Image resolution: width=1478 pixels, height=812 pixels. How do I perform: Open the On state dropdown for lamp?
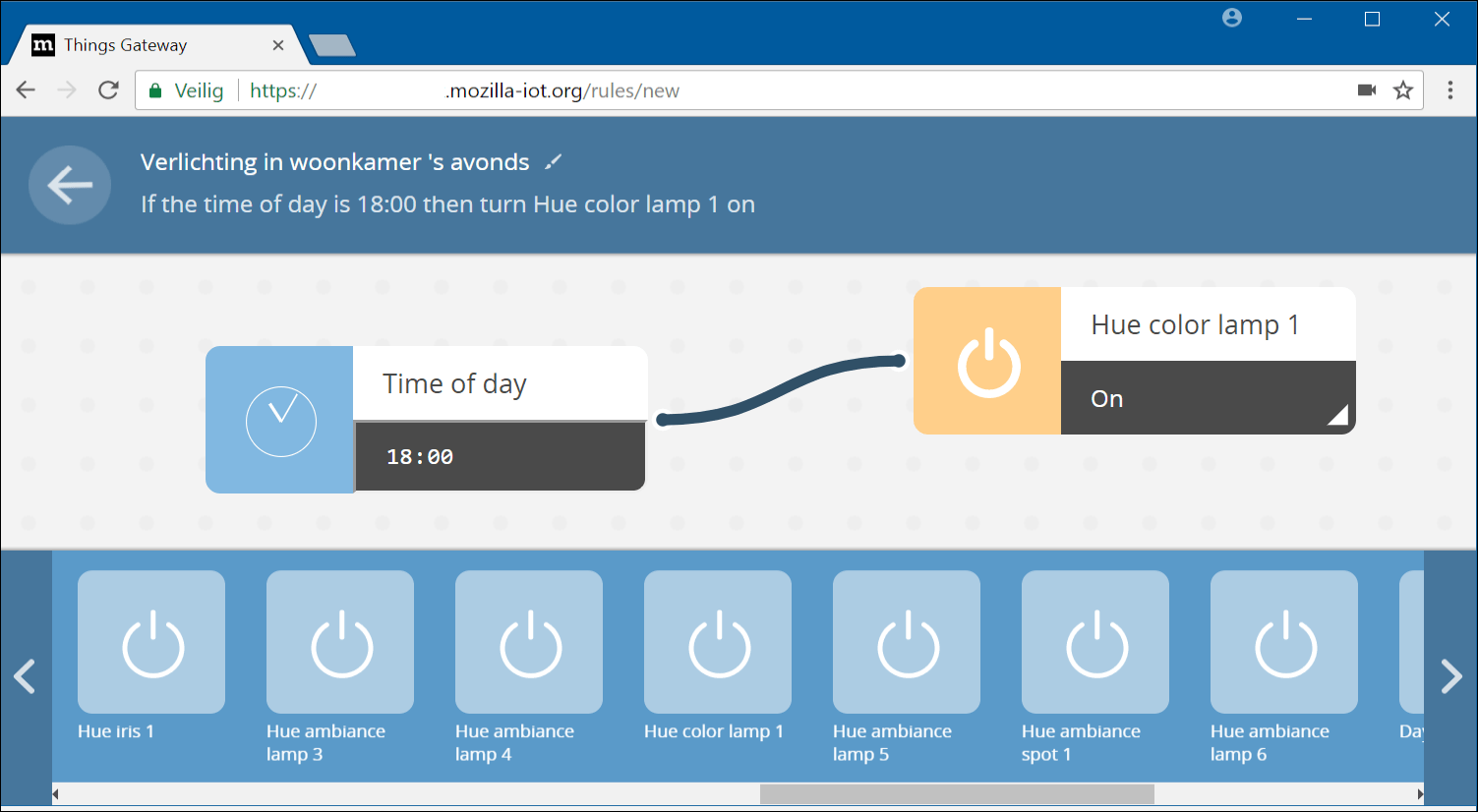point(1209,398)
